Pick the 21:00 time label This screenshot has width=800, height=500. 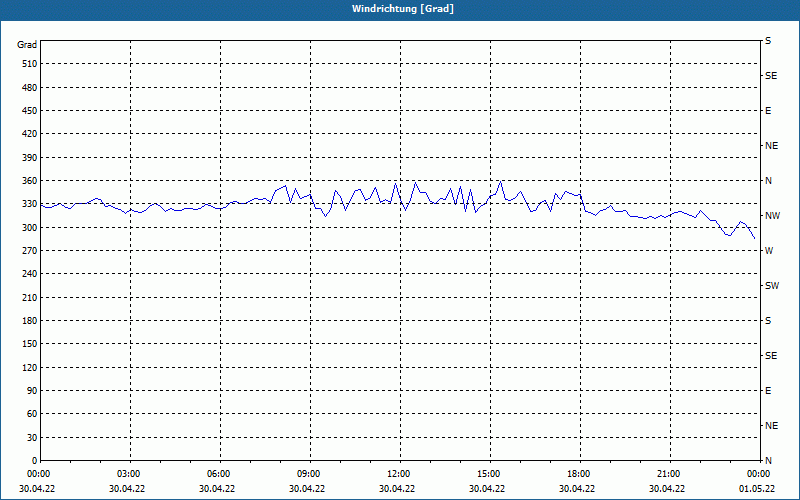tap(668, 474)
